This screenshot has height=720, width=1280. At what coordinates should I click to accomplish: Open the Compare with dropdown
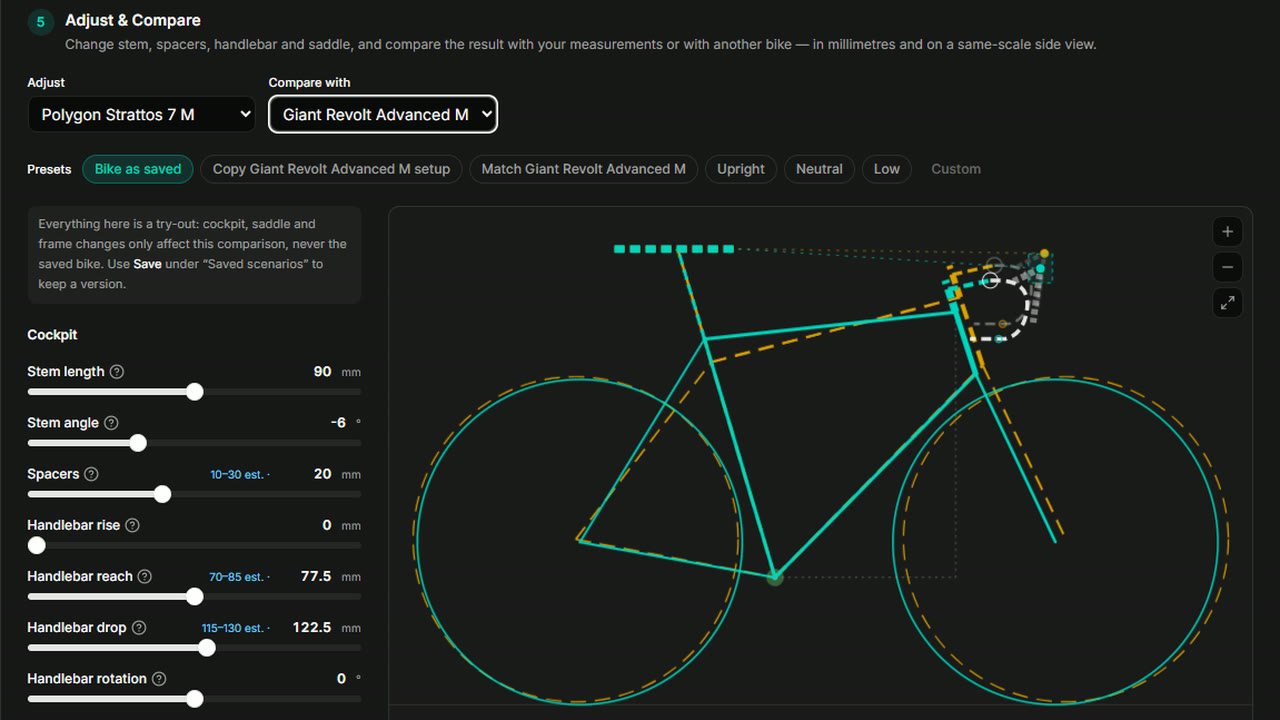pos(383,115)
